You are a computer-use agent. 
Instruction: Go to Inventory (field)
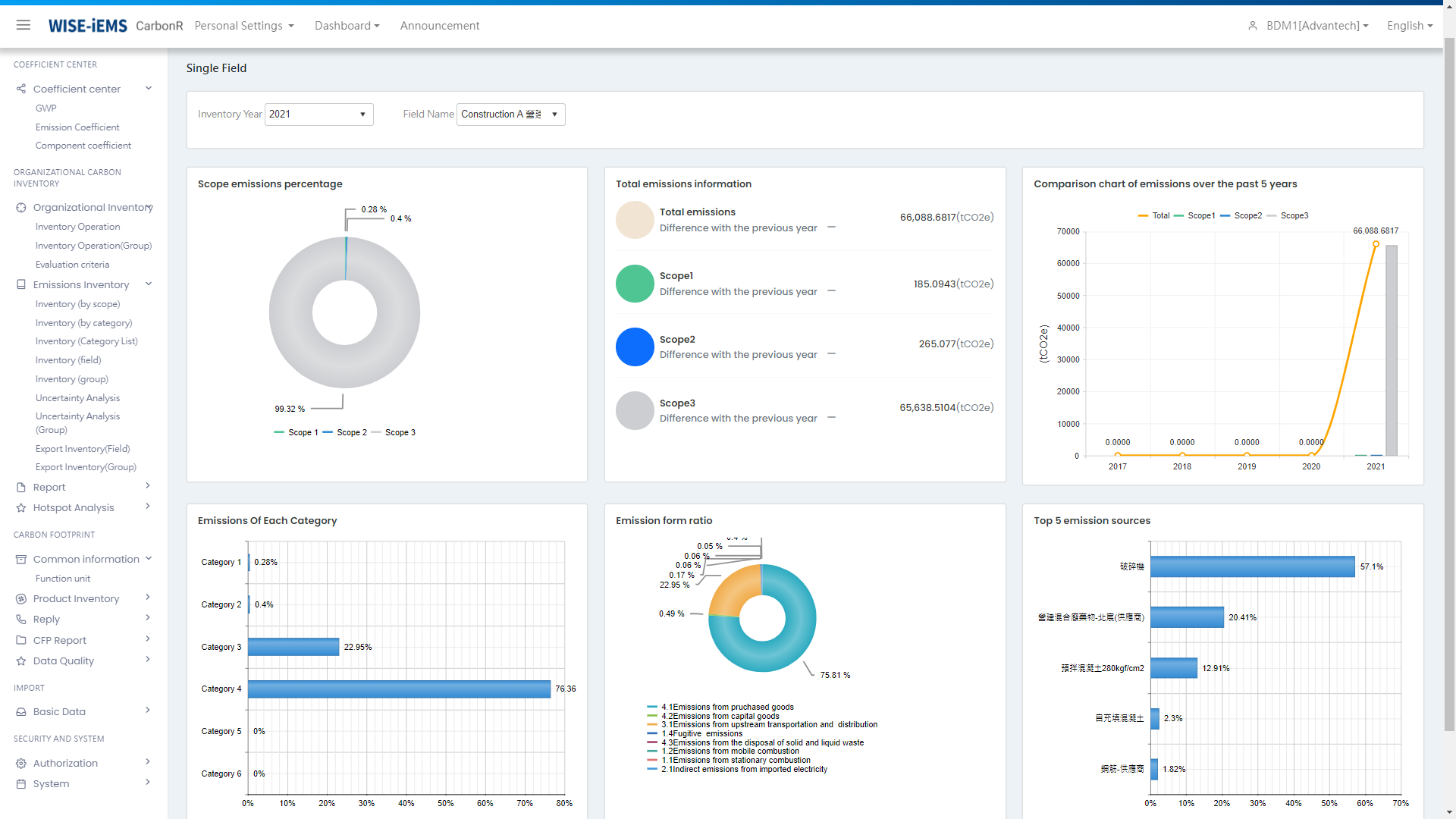click(68, 360)
